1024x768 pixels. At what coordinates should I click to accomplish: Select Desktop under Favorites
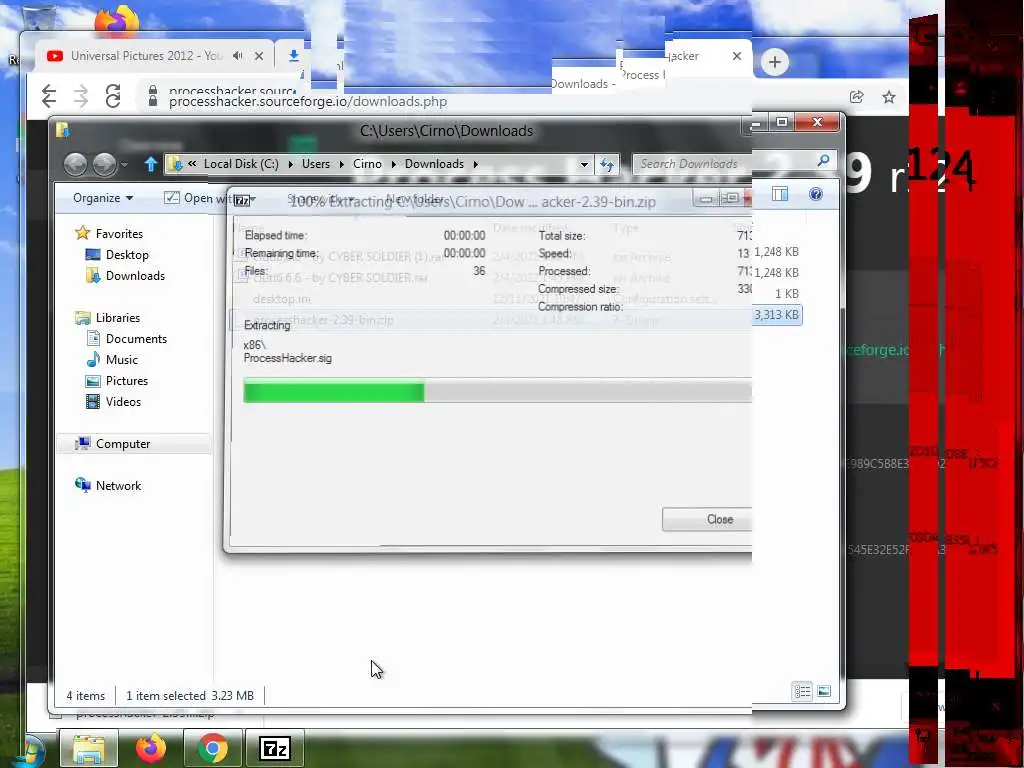pyautogui.click(x=127, y=255)
